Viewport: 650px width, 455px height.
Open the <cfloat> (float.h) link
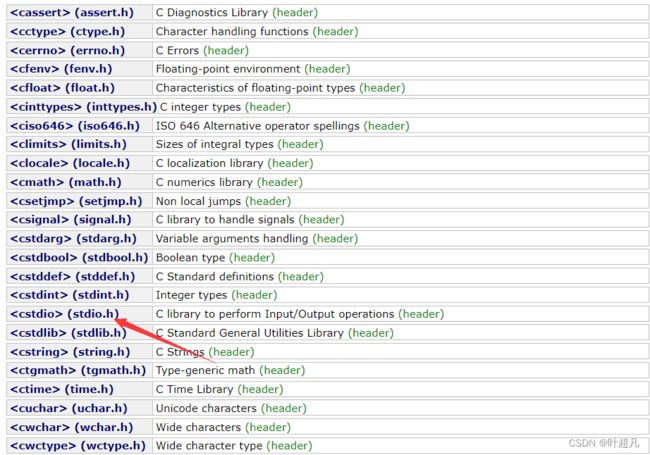(62, 88)
